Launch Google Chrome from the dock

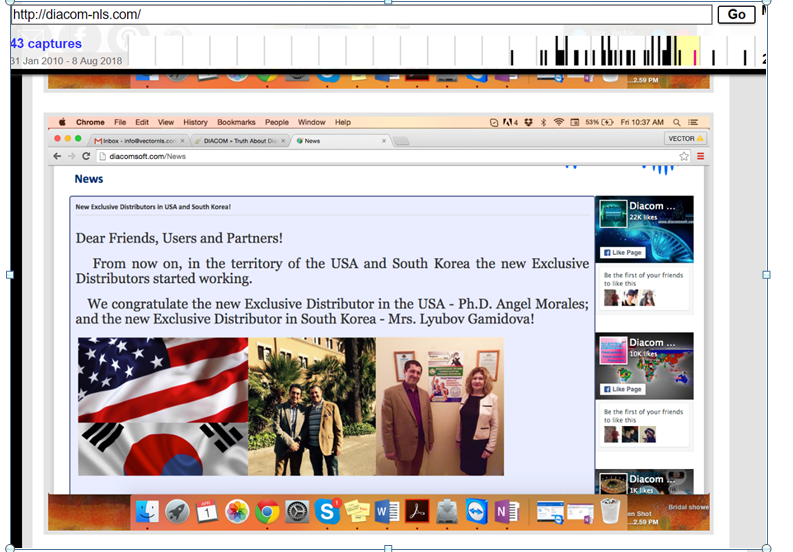(x=266, y=513)
